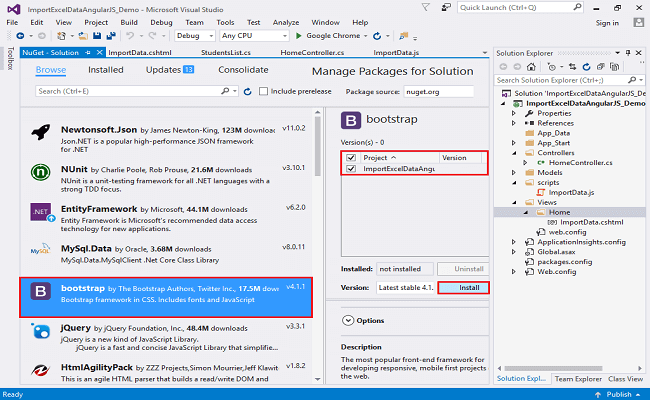Open the Tools menu
The image size is (650, 400).
[225, 22]
